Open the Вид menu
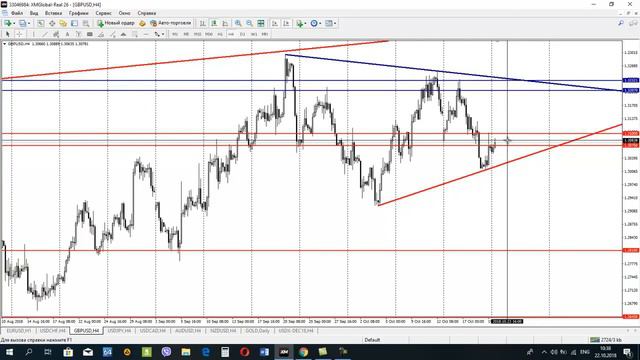 click(34, 13)
